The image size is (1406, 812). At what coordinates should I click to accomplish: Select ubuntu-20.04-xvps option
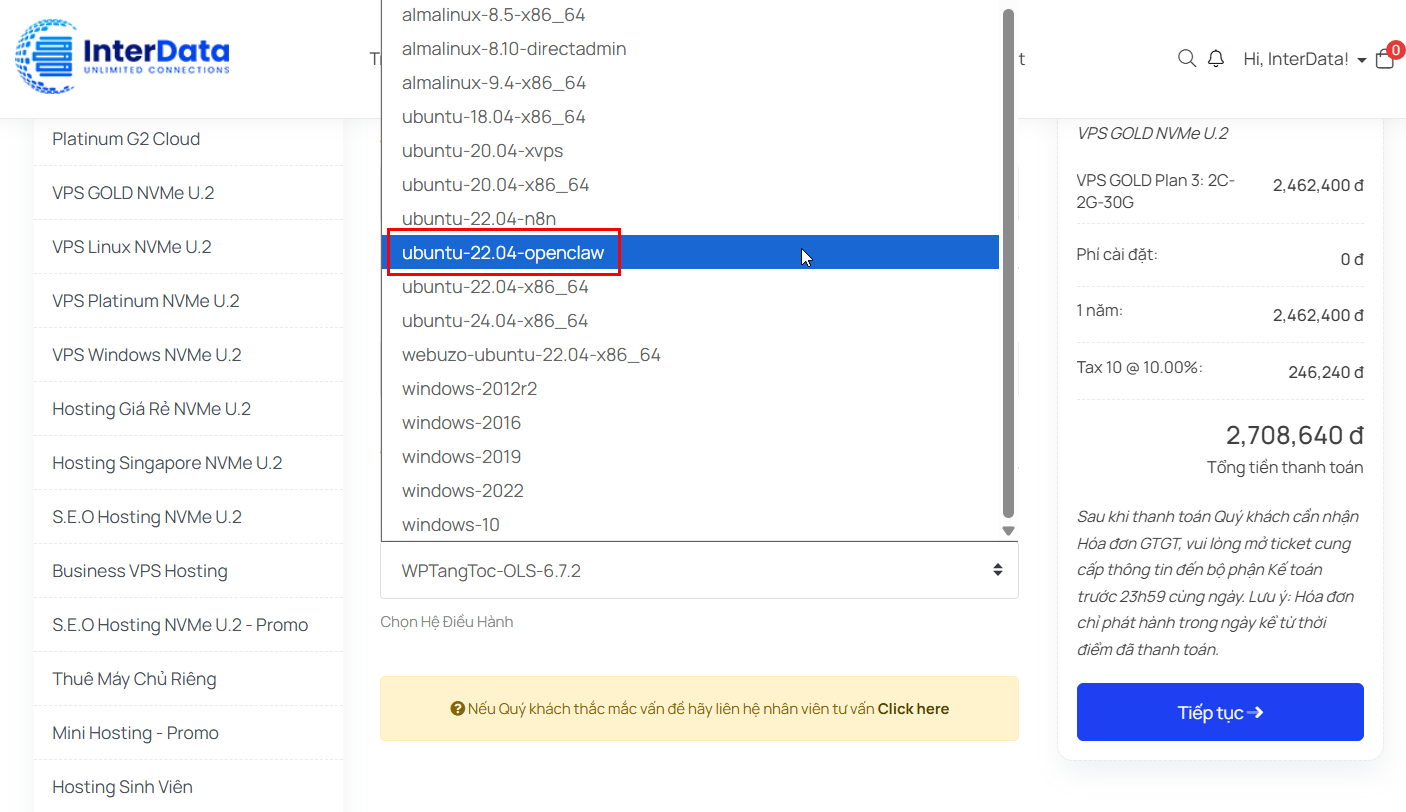(x=691, y=151)
